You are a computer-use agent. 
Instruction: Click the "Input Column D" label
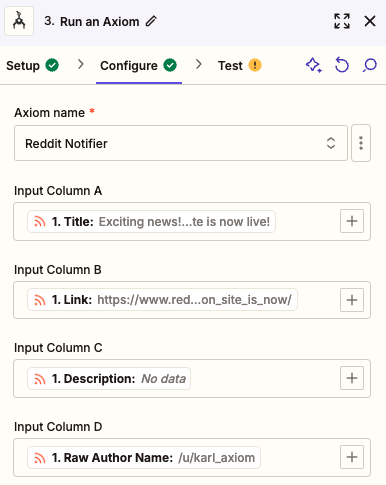pyautogui.click(x=58, y=427)
